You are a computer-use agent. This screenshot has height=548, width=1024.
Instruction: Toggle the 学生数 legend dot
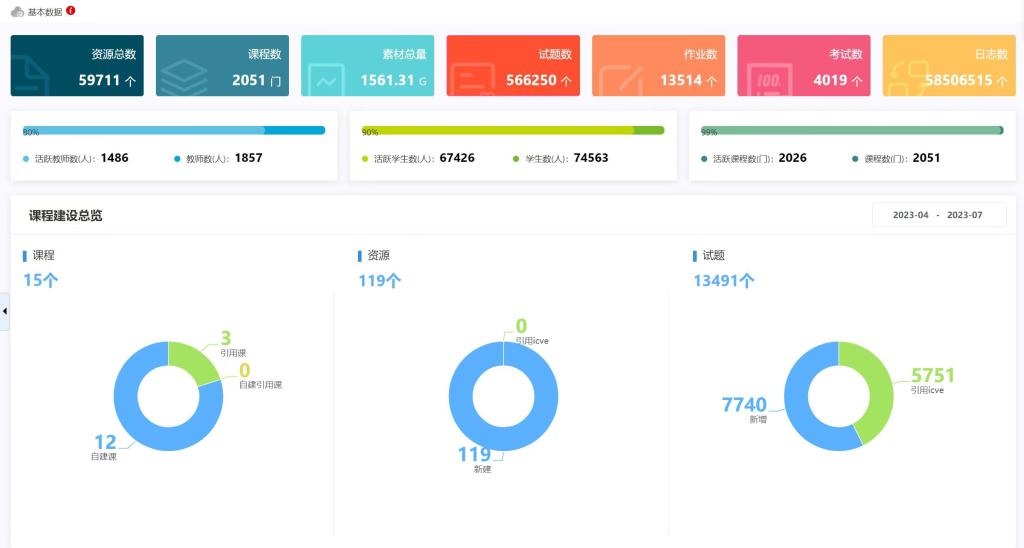click(516, 159)
